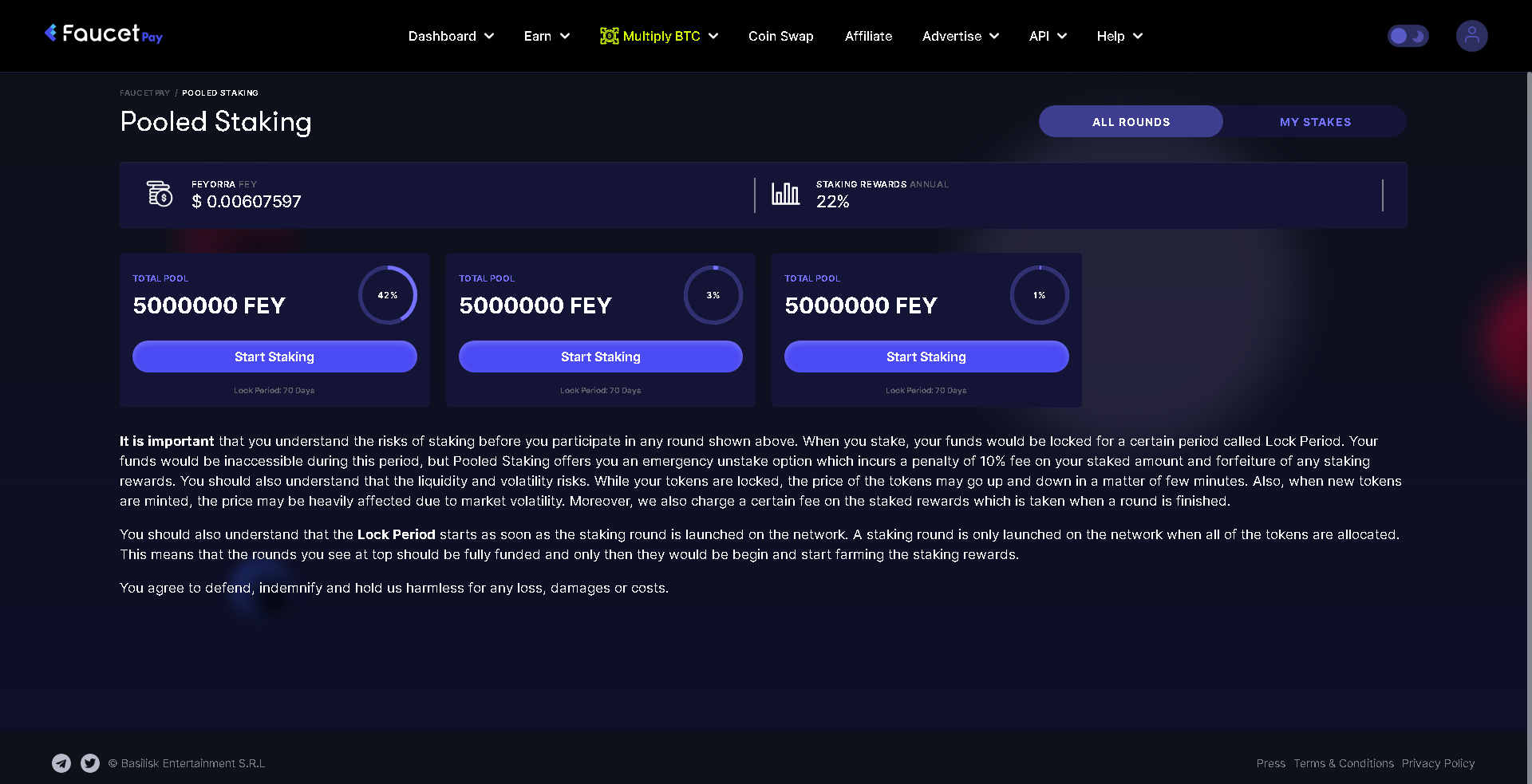Viewport: 1532px width, 784px height.
Task: Click the staking rewards bar chart icon
Action: point(785,194)
